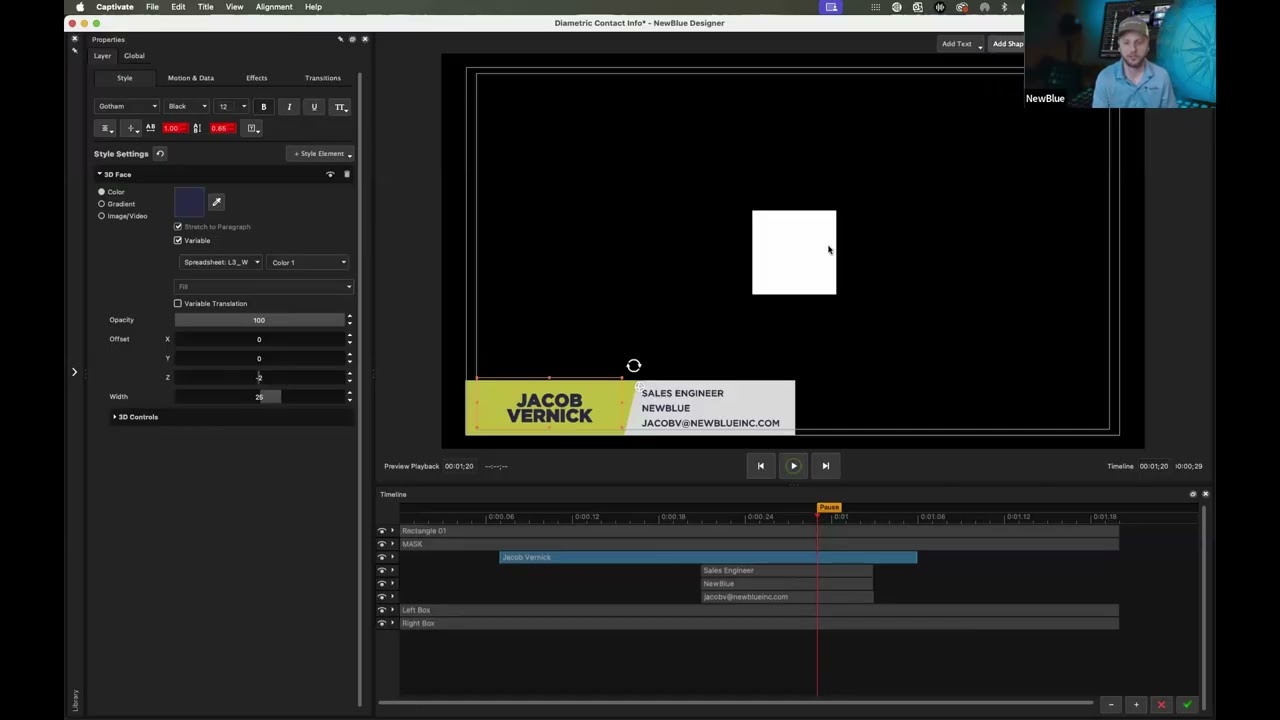Image resolution: width=1280 pixels, height=720 pixels.
Task: Open the text case TT options
Action: [340, 107]
